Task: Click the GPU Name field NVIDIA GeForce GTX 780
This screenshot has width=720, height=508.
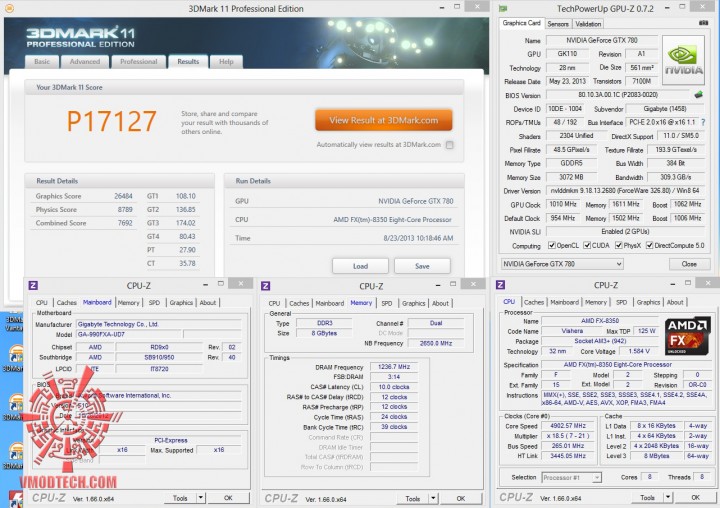Action: [602, 40]
